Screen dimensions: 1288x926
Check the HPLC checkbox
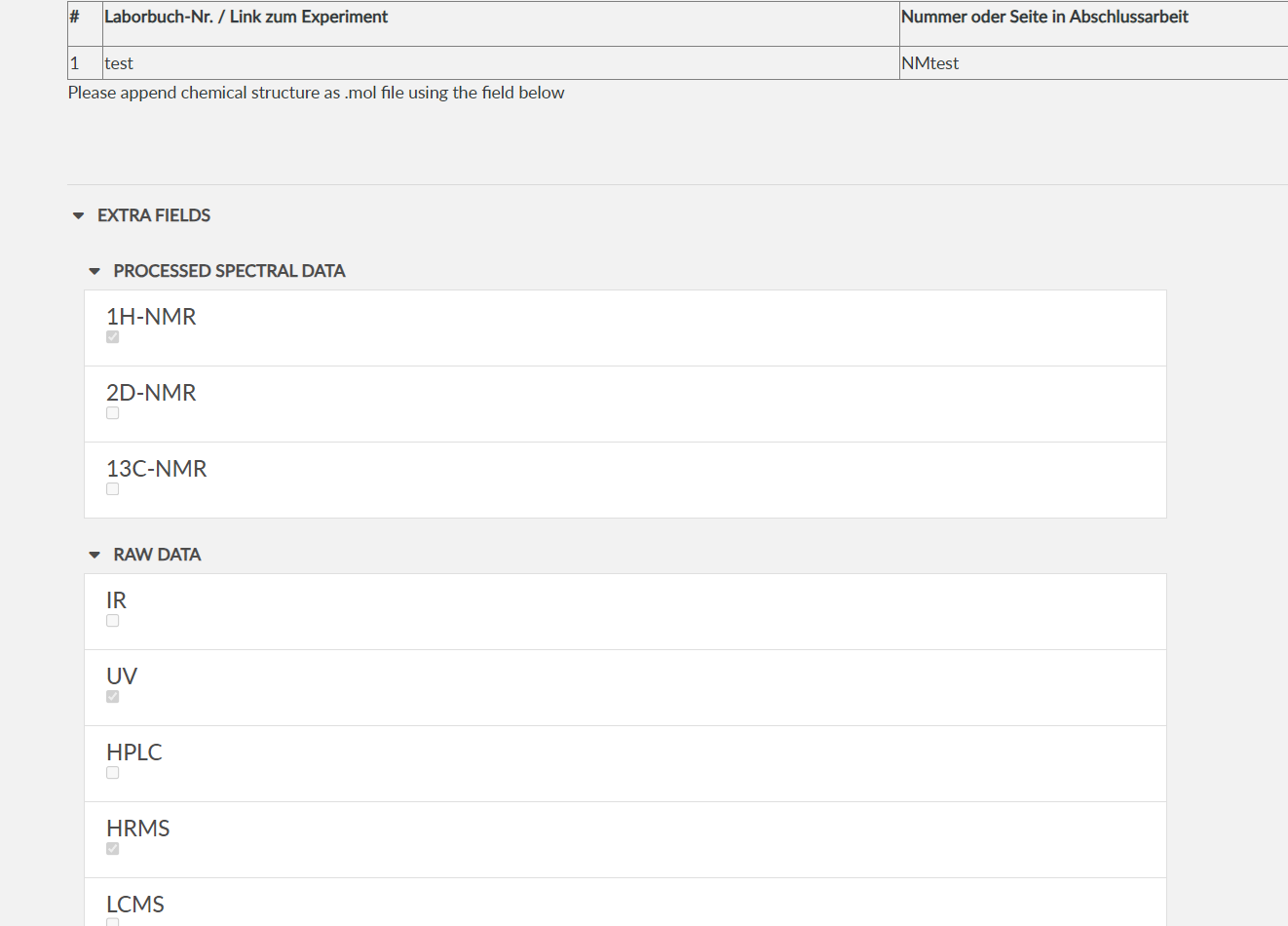click(112, 772)
